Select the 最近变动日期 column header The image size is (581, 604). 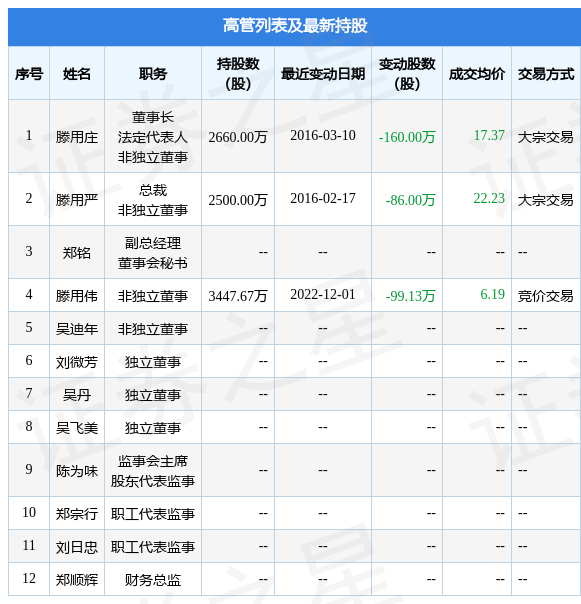[323, 73]
